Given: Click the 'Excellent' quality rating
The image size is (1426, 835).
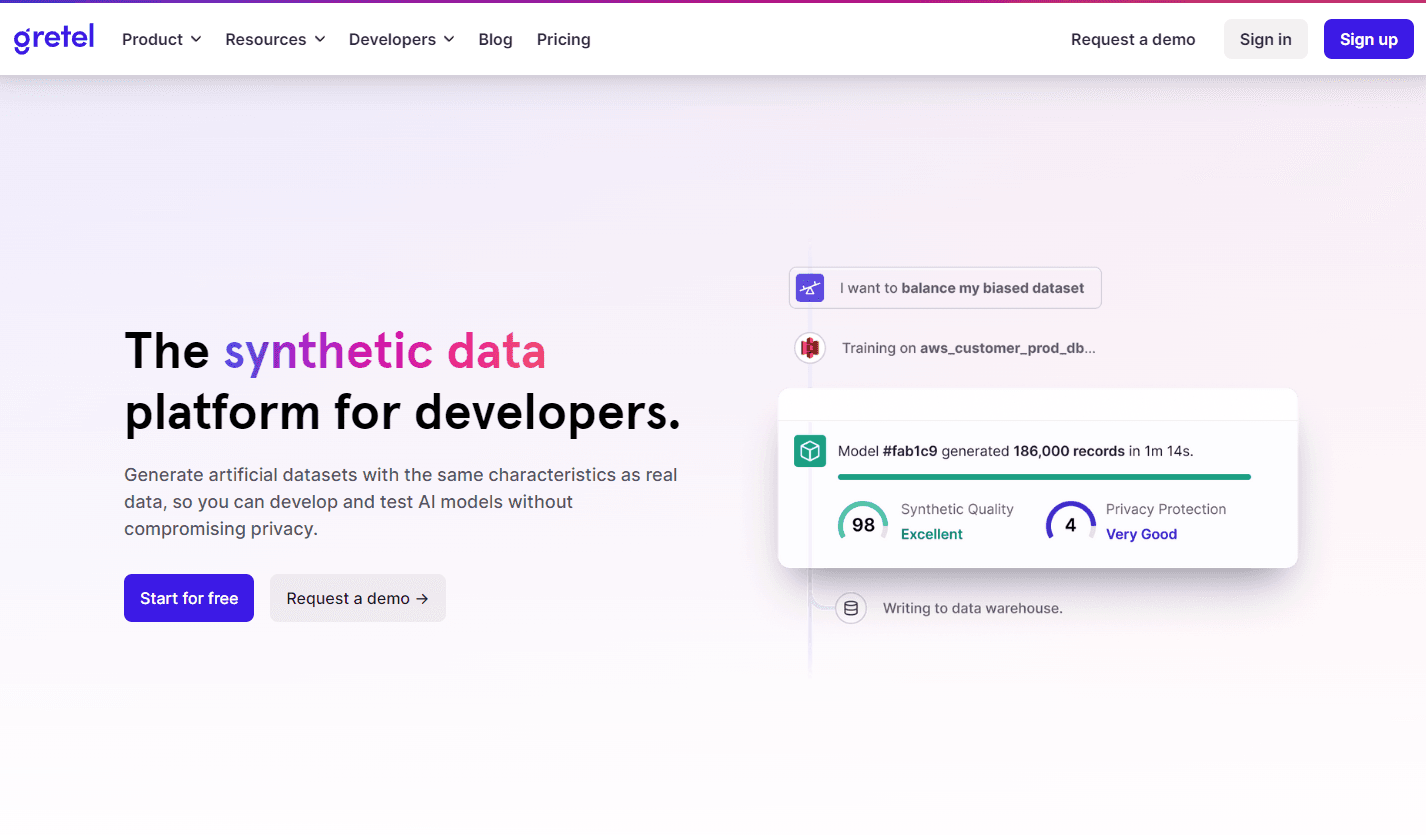Looking at the screenshot, I should (x=931, y=534).
